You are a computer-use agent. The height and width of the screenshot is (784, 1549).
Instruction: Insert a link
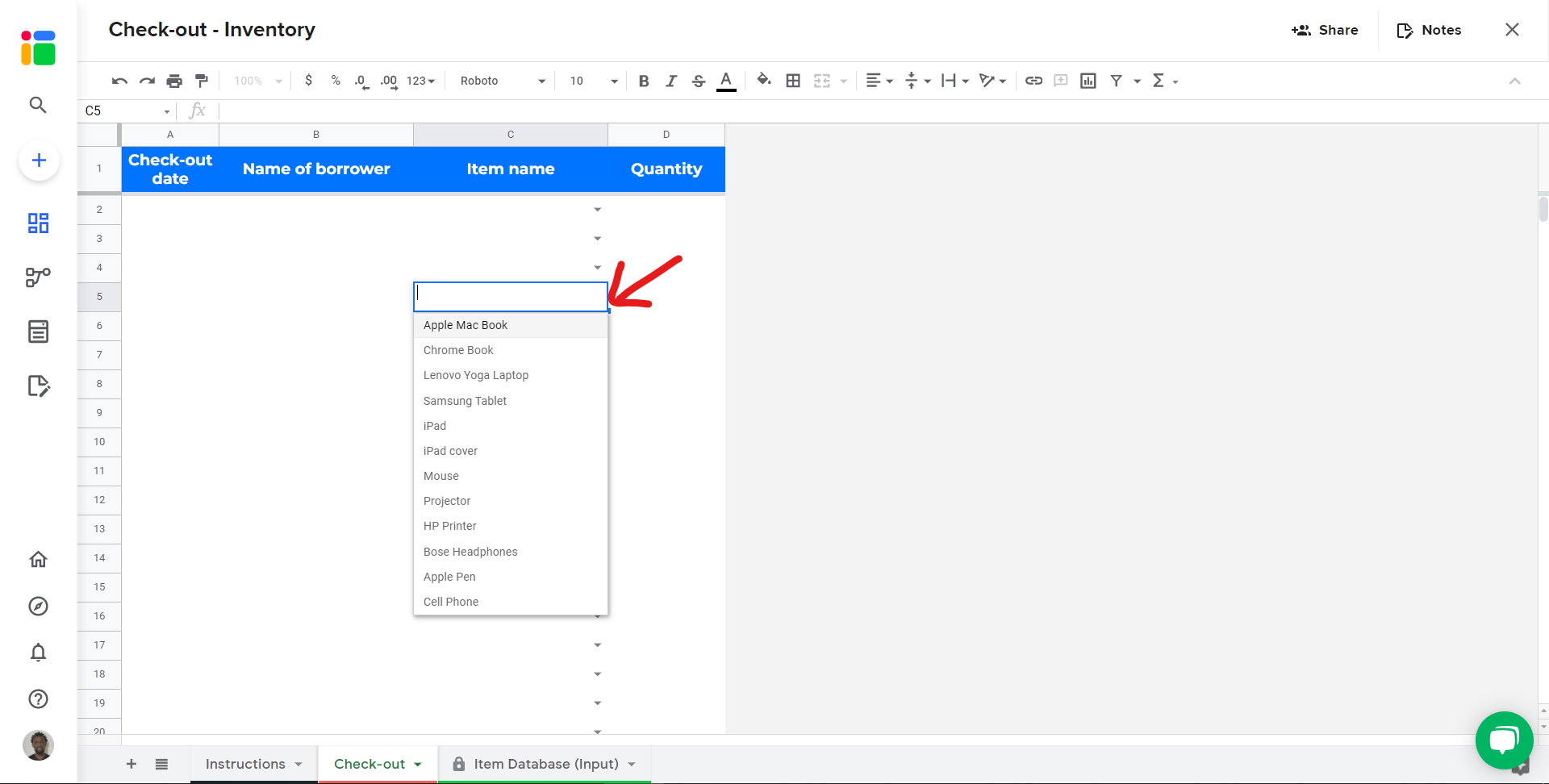(1033, 81)
